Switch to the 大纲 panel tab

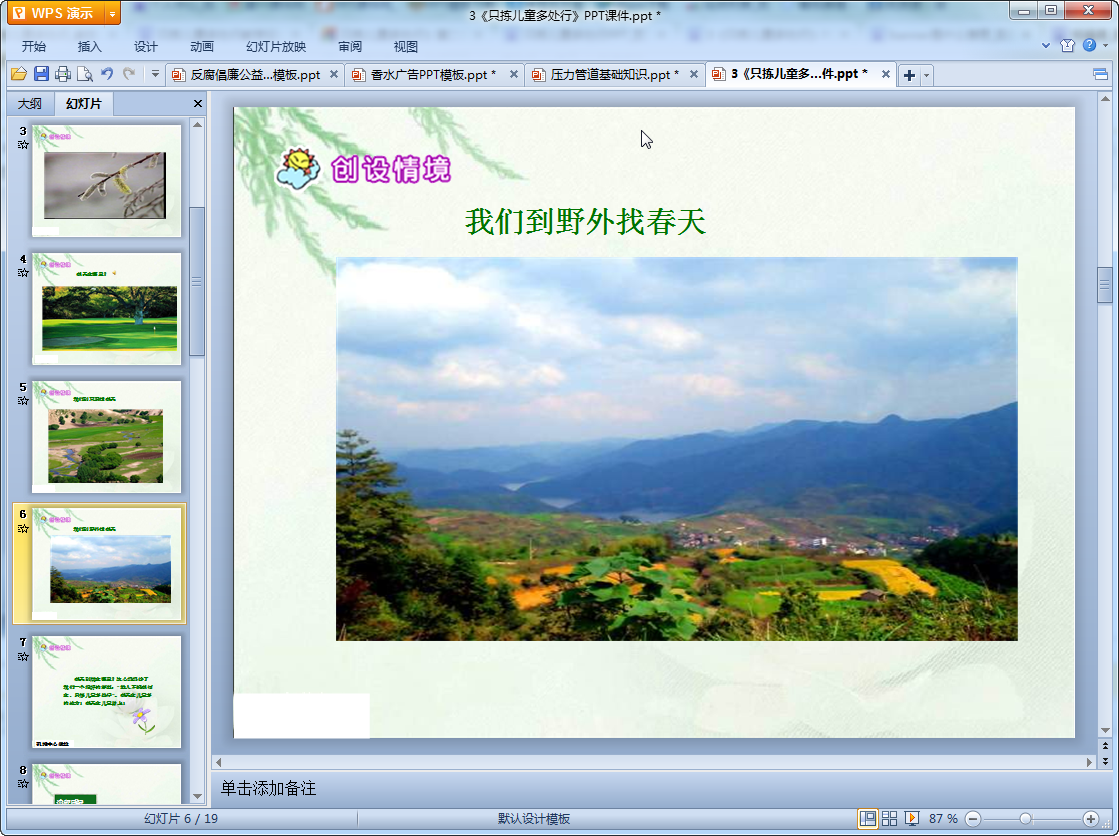[30, 104]
